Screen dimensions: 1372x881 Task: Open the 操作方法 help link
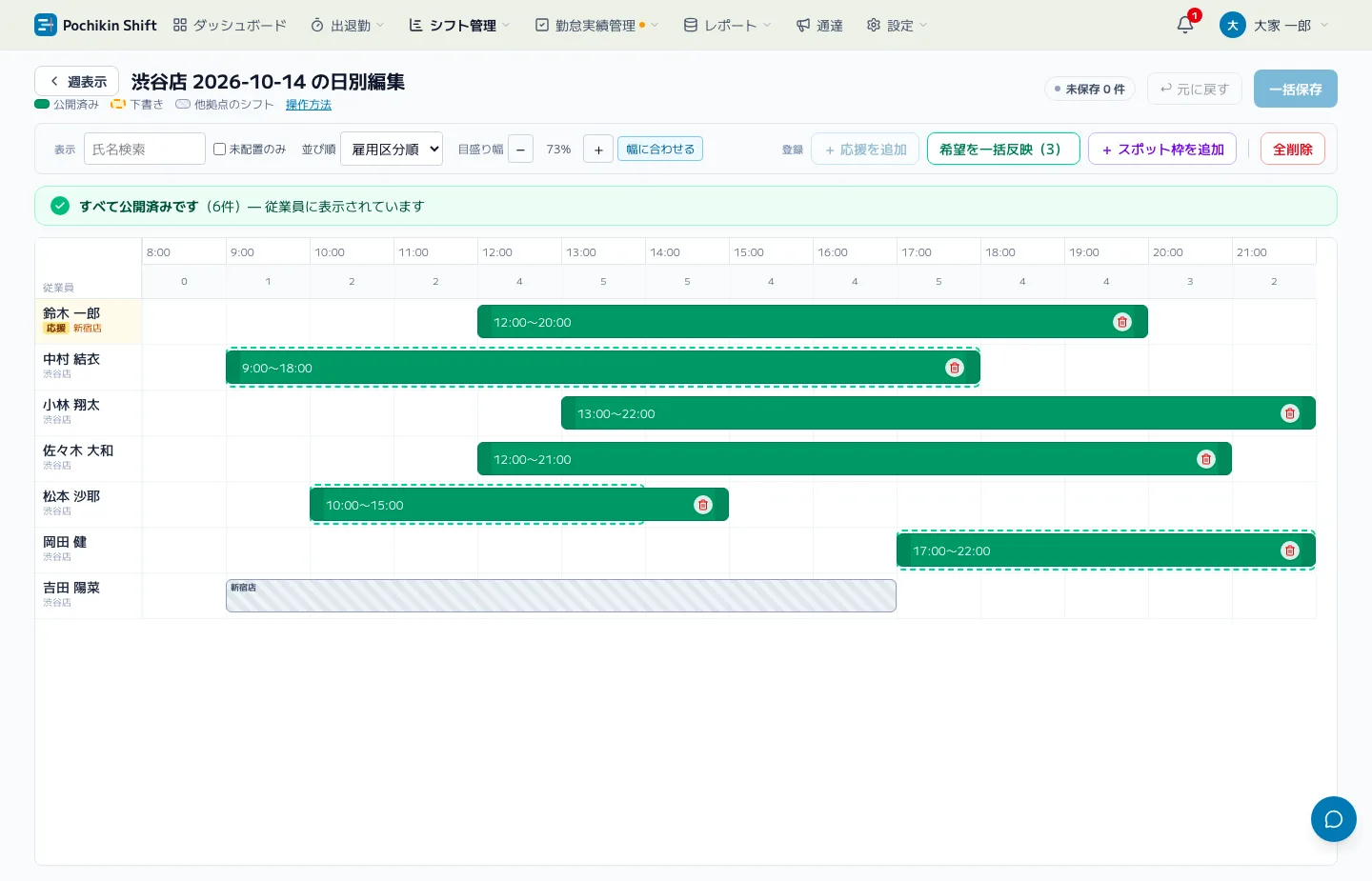309,105
